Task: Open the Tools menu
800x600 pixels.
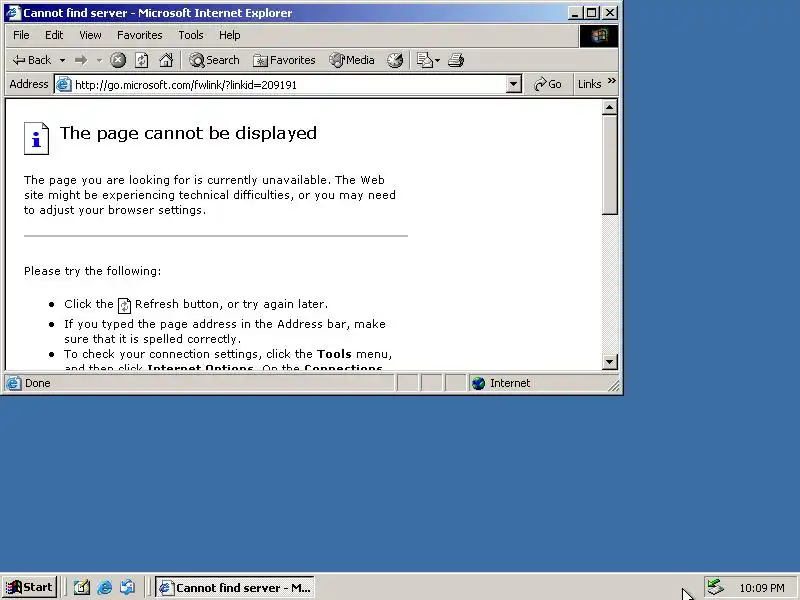Action: click(191, 35)
